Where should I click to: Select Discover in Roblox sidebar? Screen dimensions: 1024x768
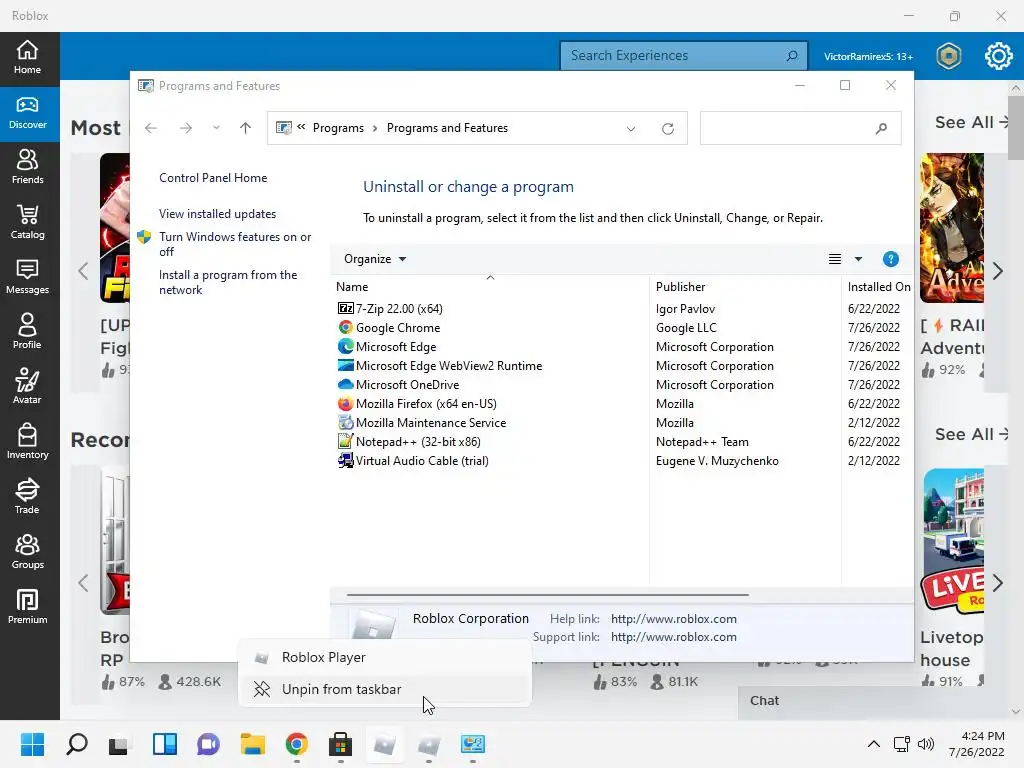coord(27,113)
